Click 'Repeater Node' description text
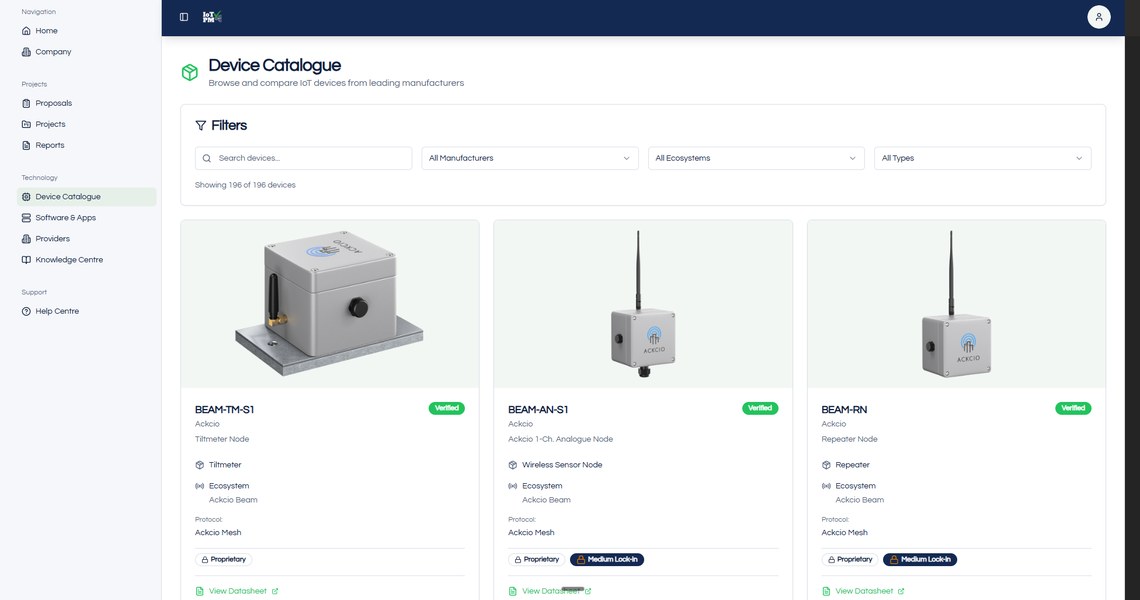The height and width of the screenshot is (600, 1140). coord(849,439)
